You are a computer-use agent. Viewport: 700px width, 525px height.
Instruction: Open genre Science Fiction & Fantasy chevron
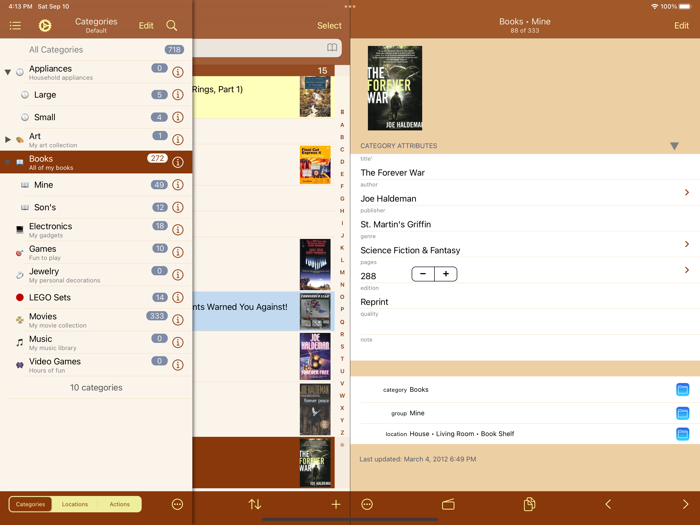pos(687,244)
